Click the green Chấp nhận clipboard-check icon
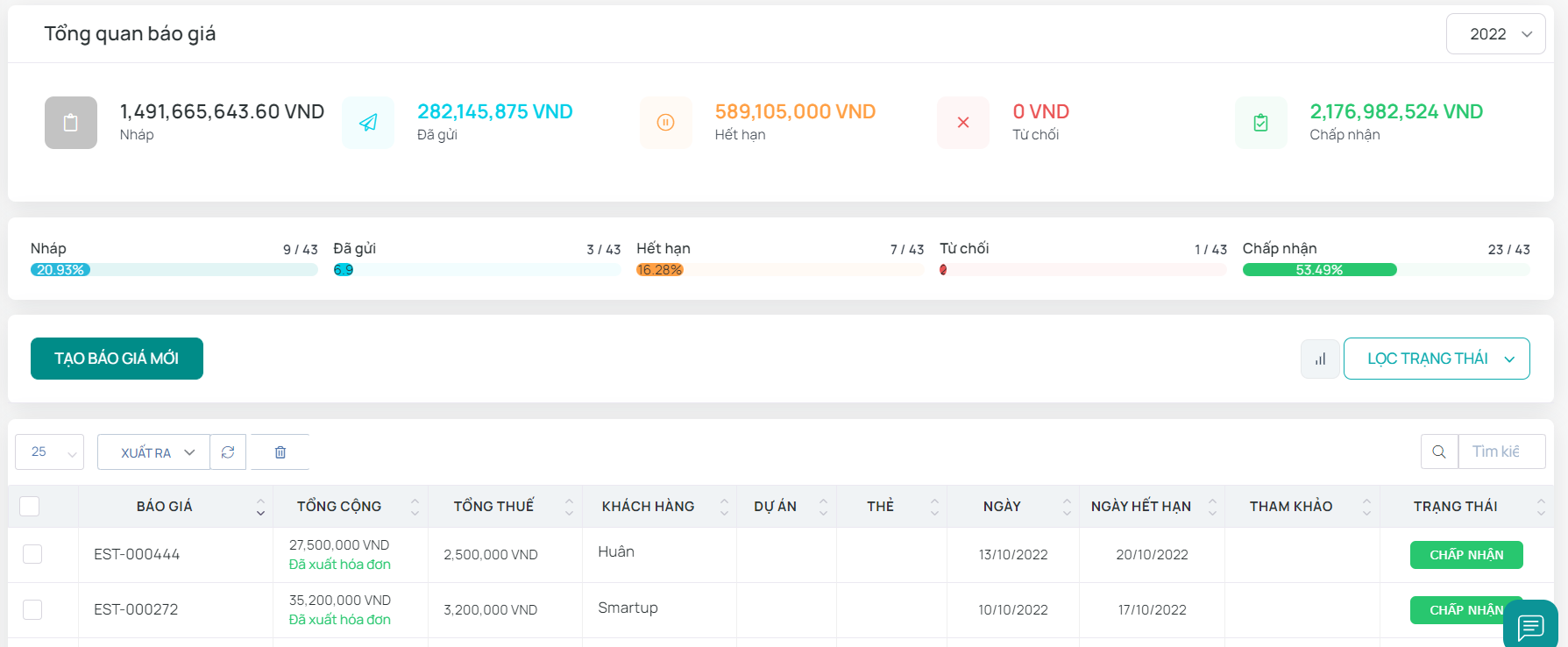 pyautogui.click(x=1260, y=123)
